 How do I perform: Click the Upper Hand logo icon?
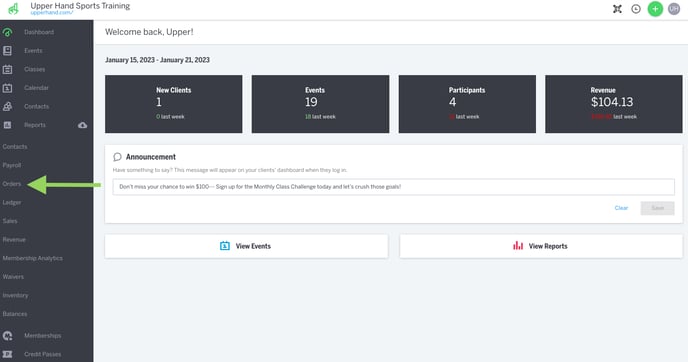pyautogui.click(x=14, y=8)
